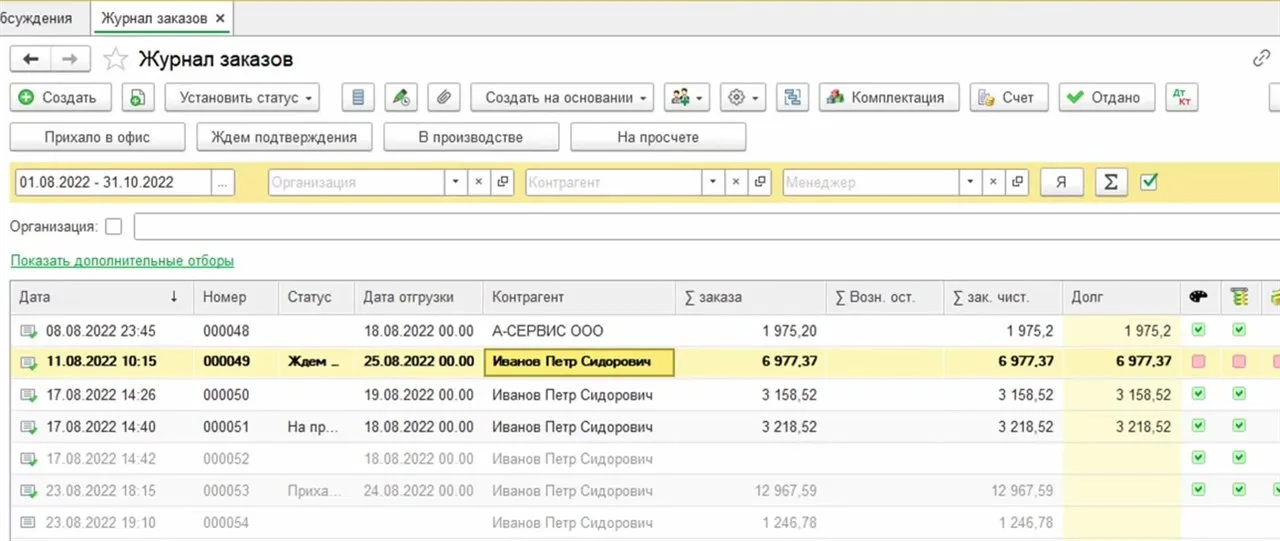
Task: Expand the Организация filter dropdown arrow
Action: click(456, 182)
